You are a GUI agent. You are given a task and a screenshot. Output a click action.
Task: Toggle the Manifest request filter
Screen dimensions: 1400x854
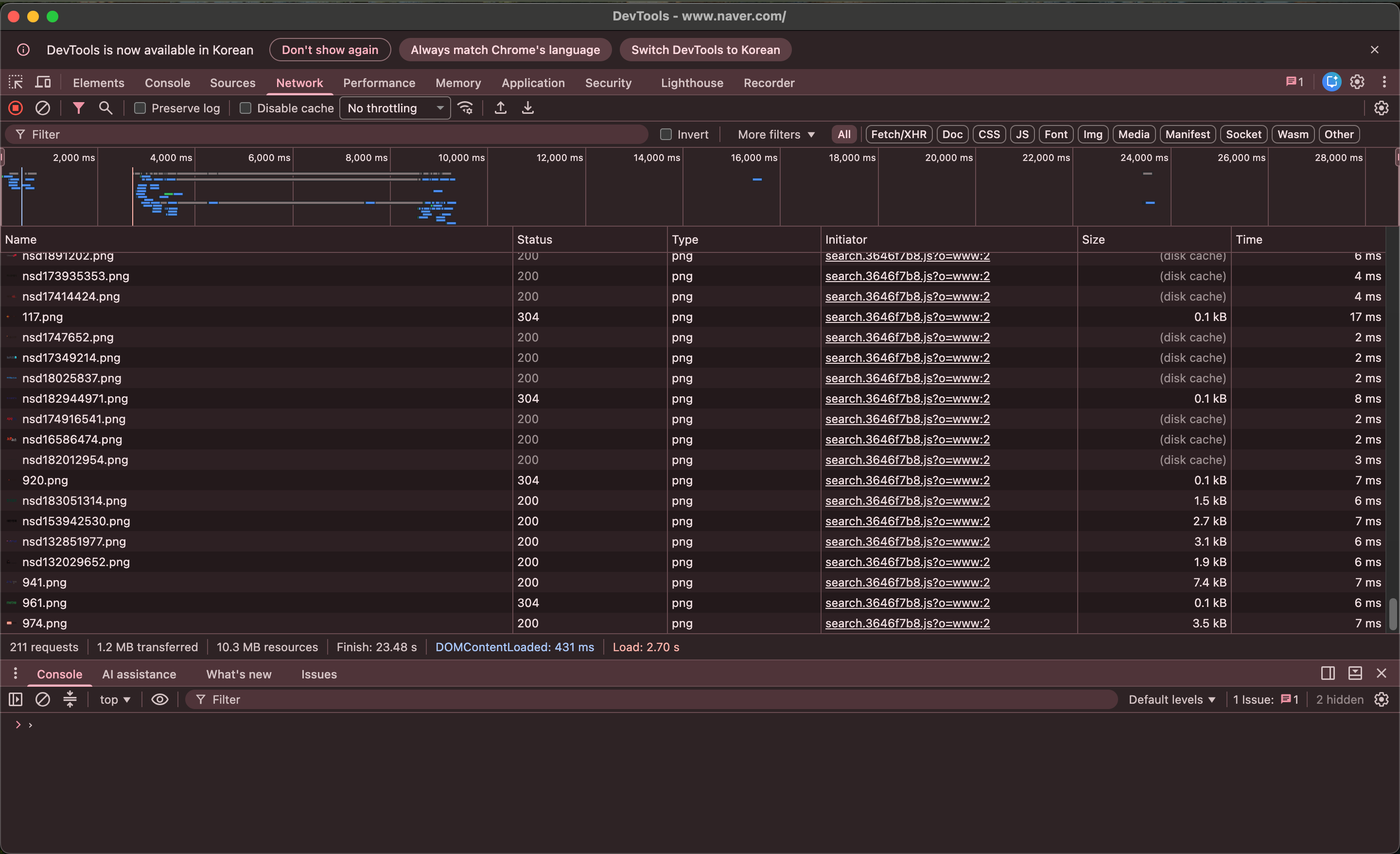click(1187, 134)
